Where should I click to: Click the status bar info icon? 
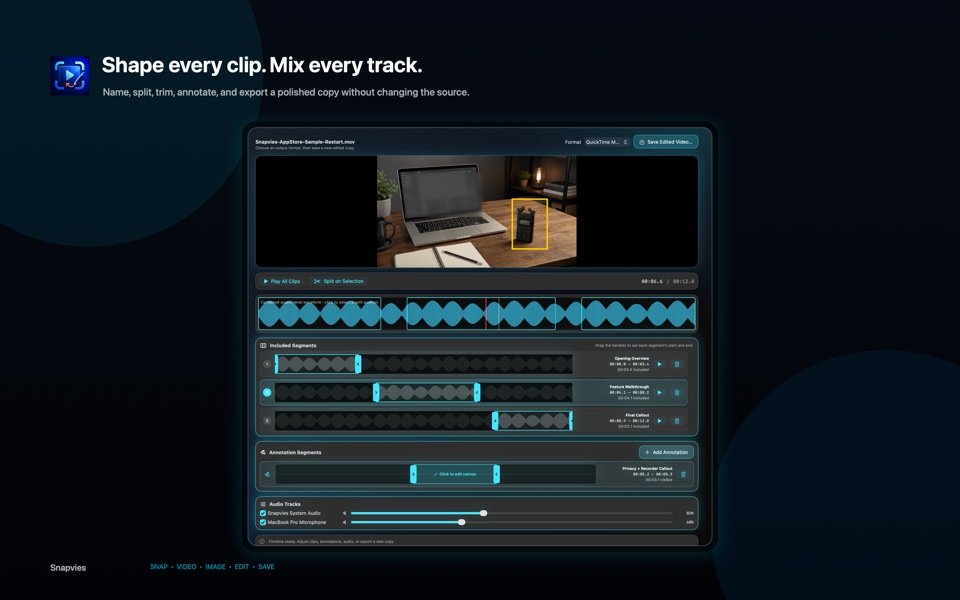262,541
